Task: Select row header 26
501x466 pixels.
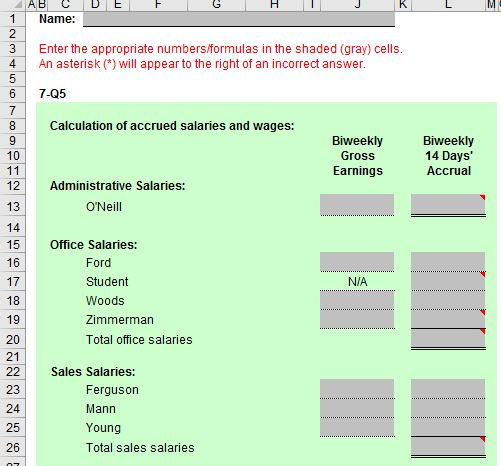Action: 13,447
